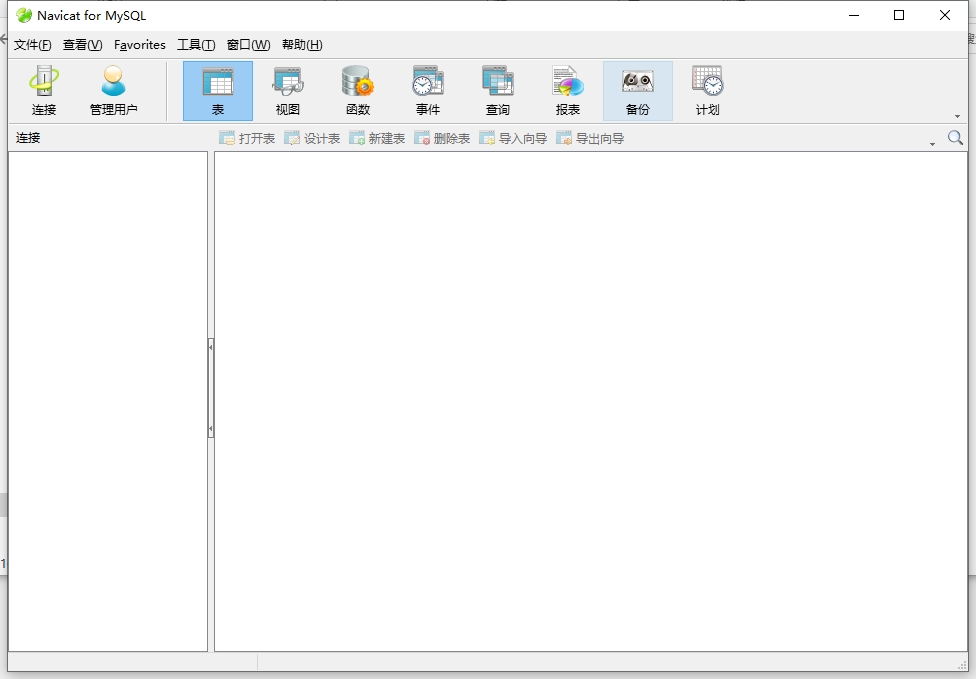Maximize the Navicat window
The width and height of the screenshot is (976, 679).
point(899,15)
